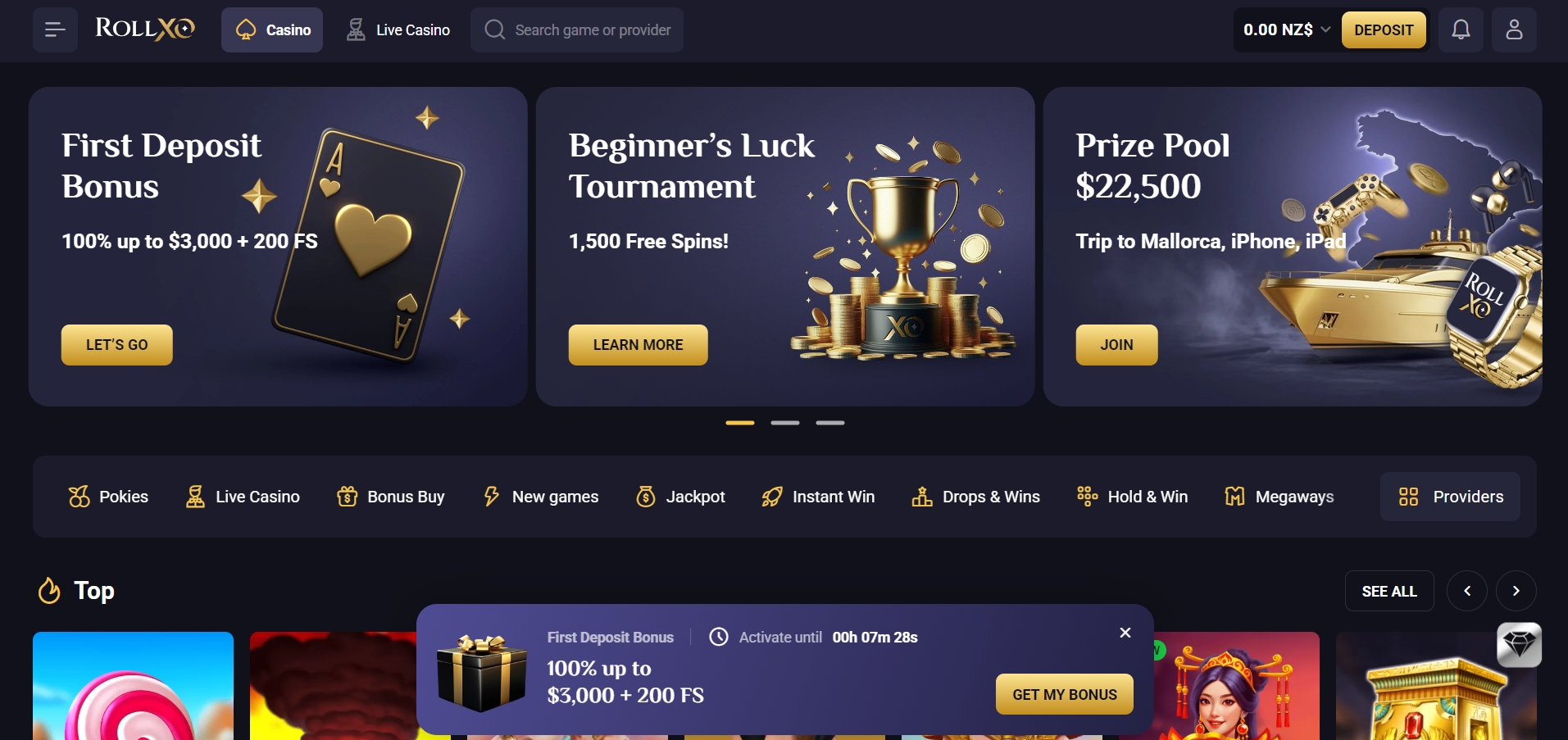Viewport: 1568px width, 740px height.
Task: Go to second banner slide indicator
Action: (784, 423)
